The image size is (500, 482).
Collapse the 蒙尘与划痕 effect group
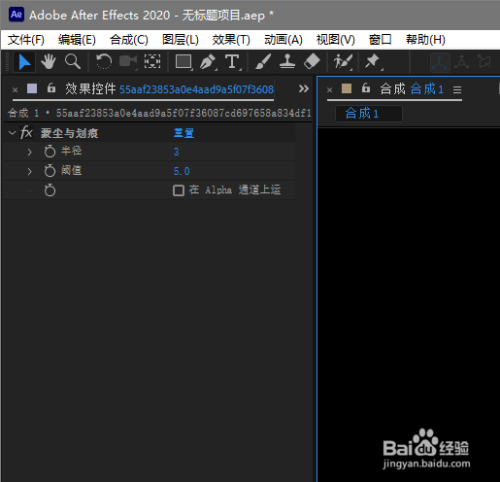[12, 133]
